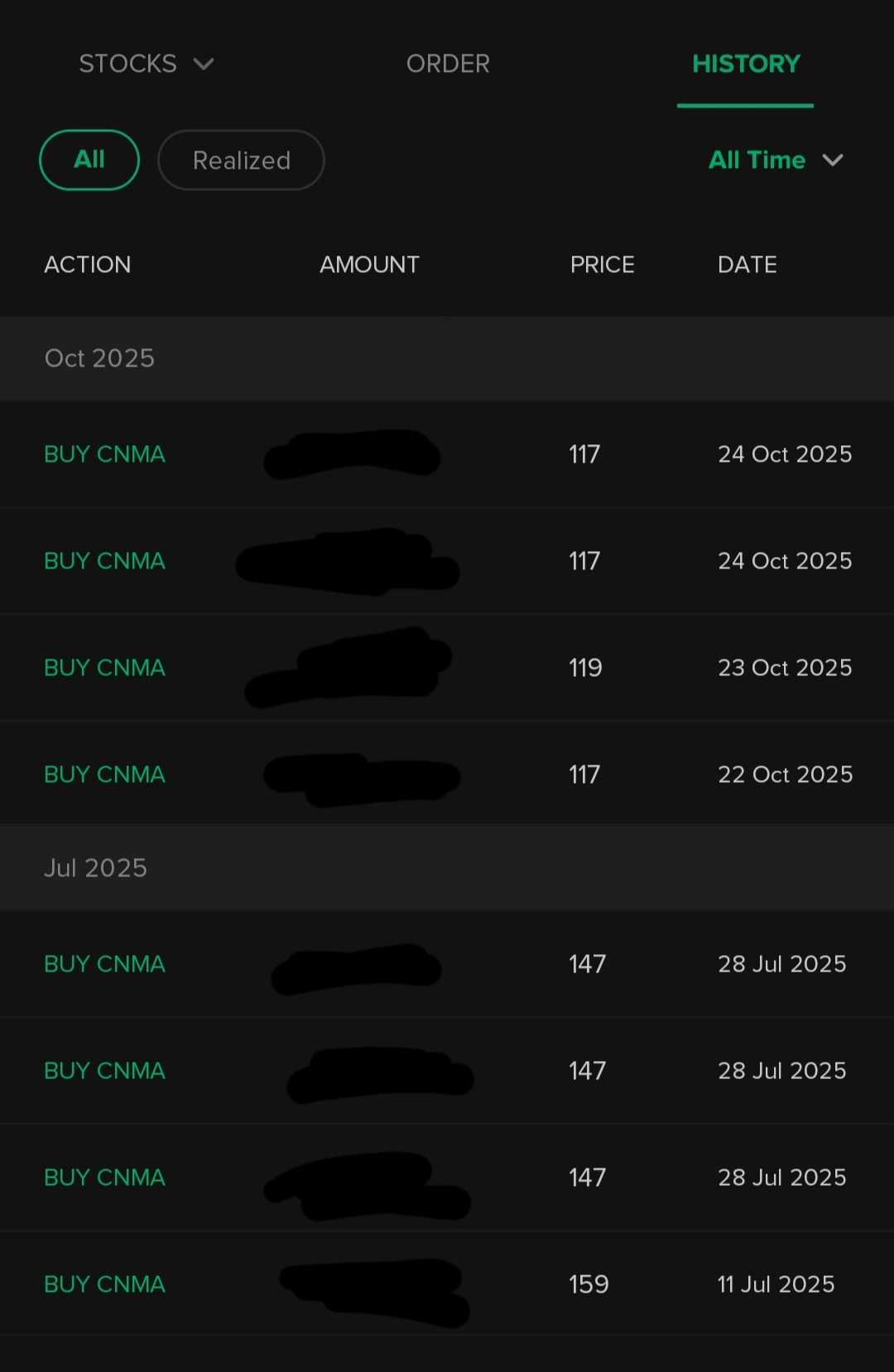The width and height of the screenshot is (894, 1372).
Task: Toggle the Realized filter pill
Action: coord(241,161)
